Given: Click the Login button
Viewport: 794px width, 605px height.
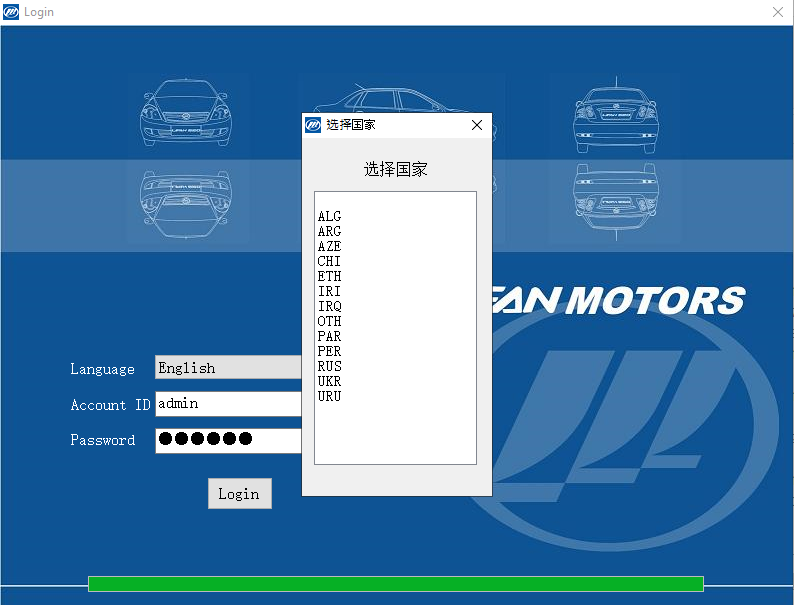Looking at the screenshot, I should coord(240,494).
